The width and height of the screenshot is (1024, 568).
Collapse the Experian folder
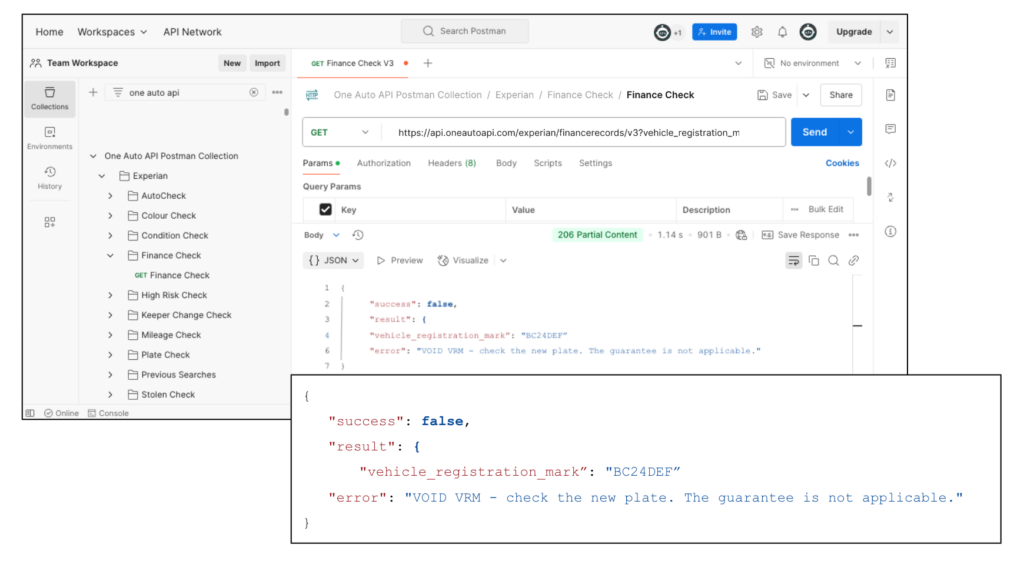coord(102,176)
